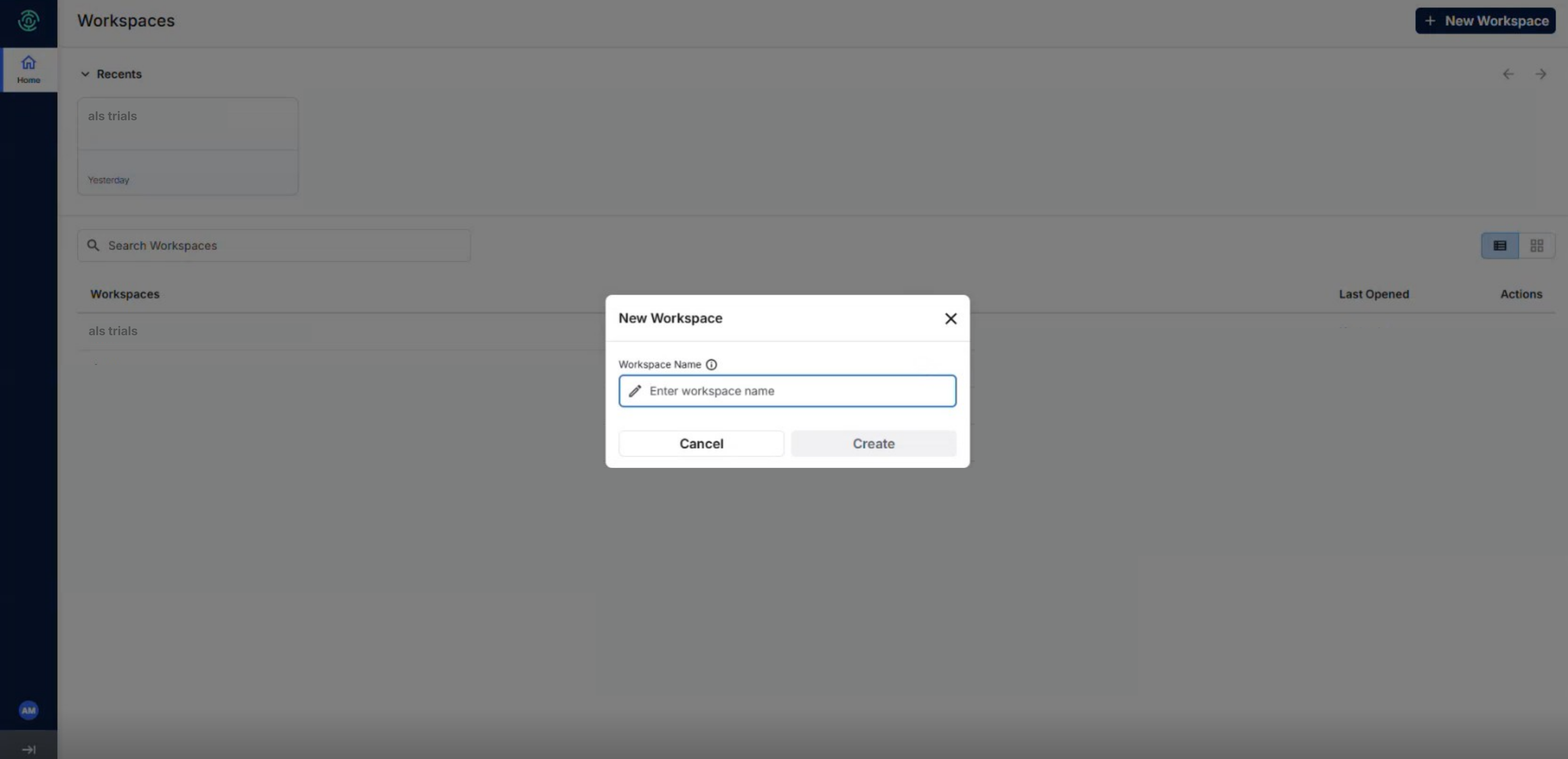Click the Search Workspaces field
The width and height of the screenshot is (1568, 759).
274,245
